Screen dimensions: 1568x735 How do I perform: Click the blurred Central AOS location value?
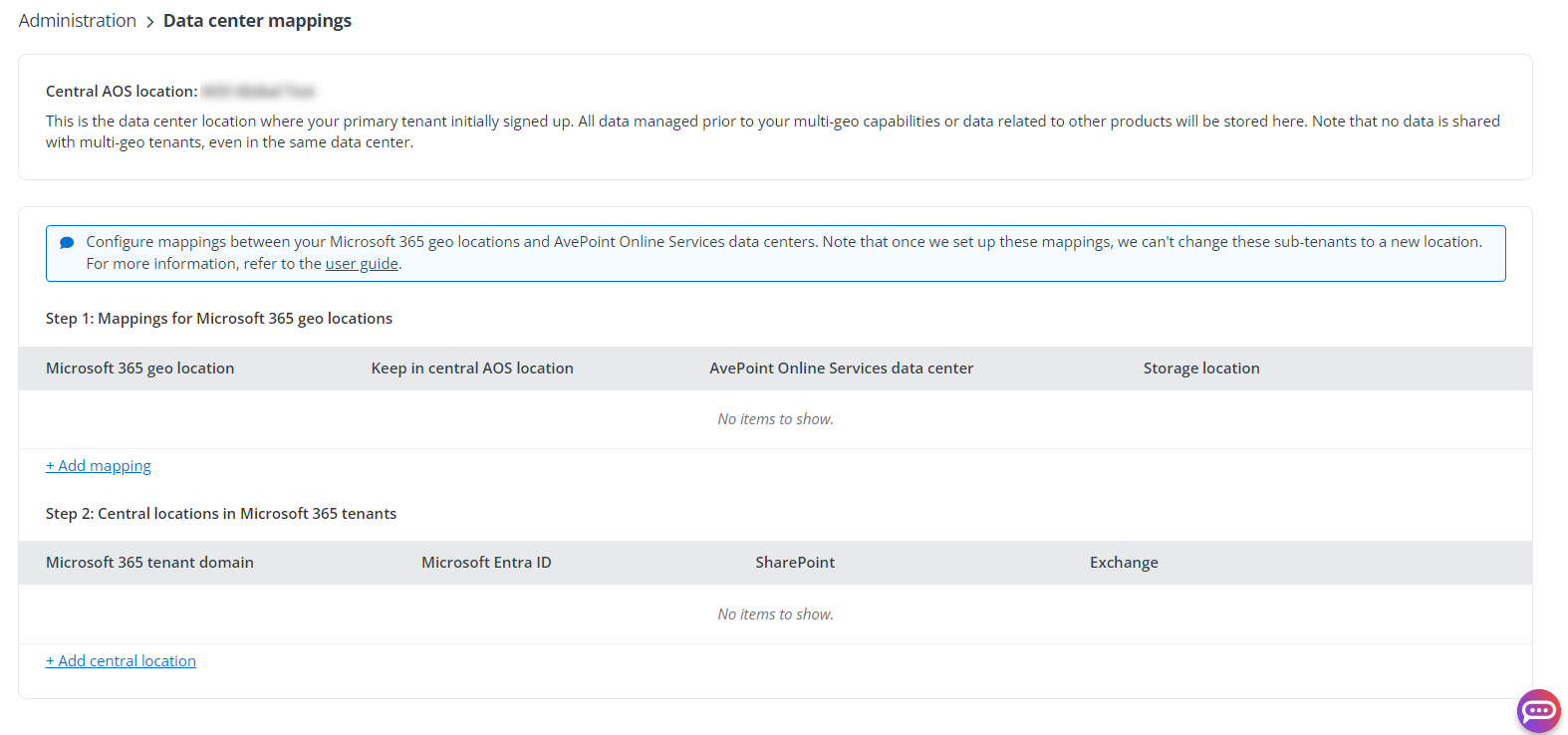(258, 92)
